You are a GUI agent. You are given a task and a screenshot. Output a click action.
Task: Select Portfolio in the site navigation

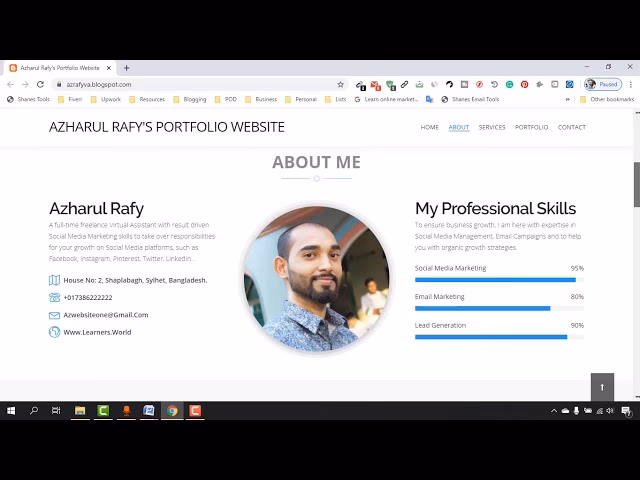(x=531, y=127)
